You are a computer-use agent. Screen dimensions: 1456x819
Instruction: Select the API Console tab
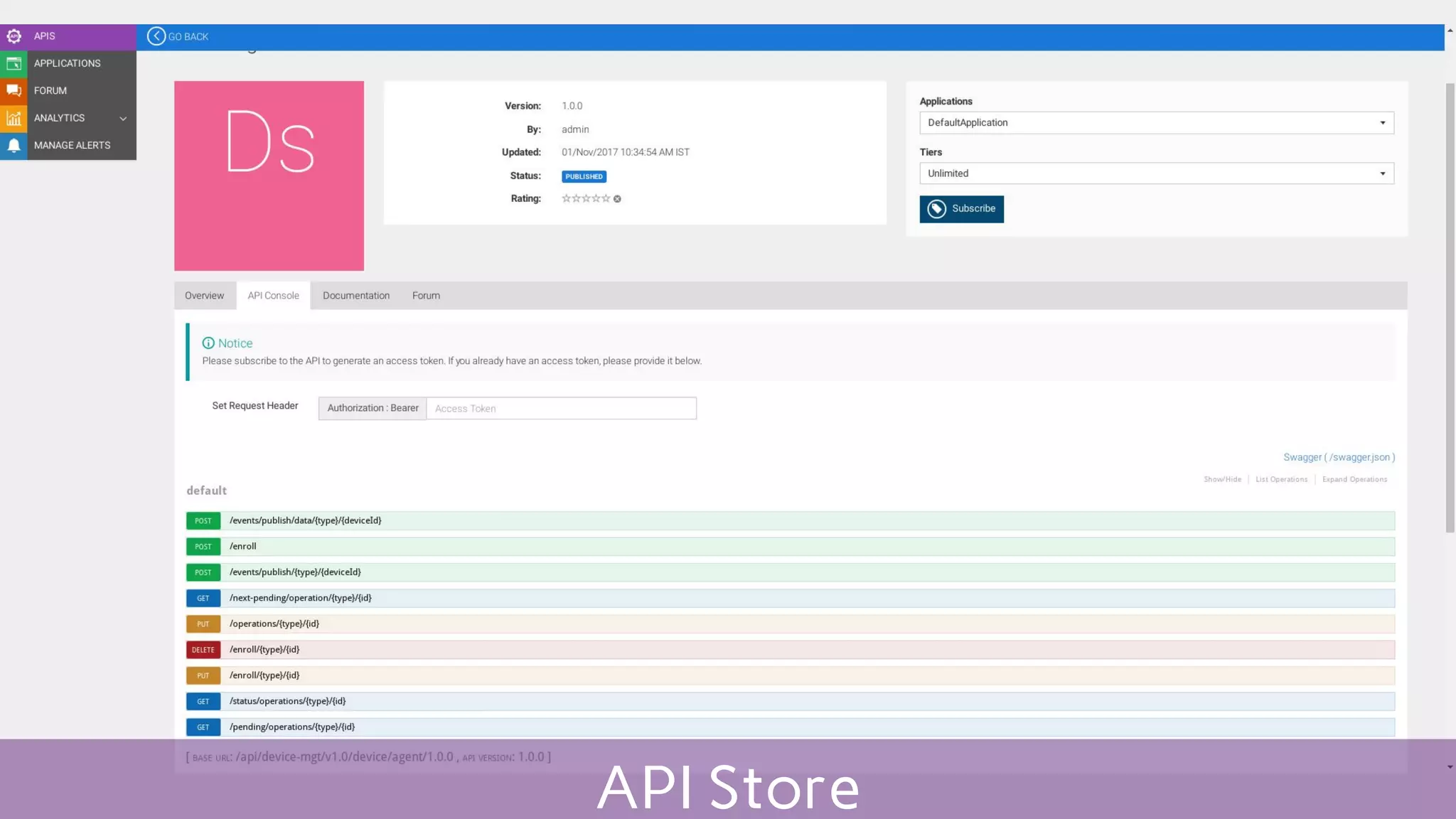(273, 296)
